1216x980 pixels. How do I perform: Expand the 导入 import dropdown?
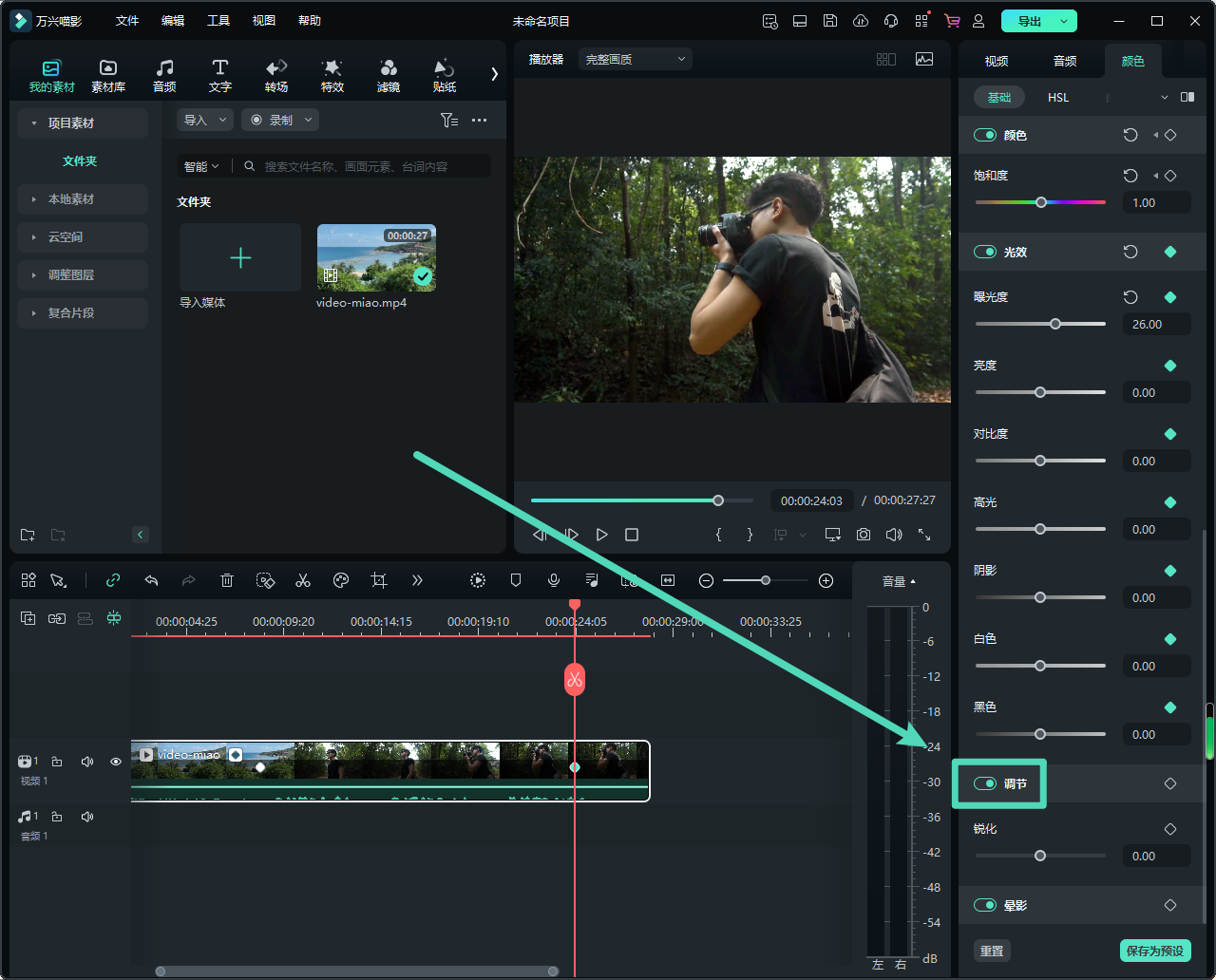(205, 120)
